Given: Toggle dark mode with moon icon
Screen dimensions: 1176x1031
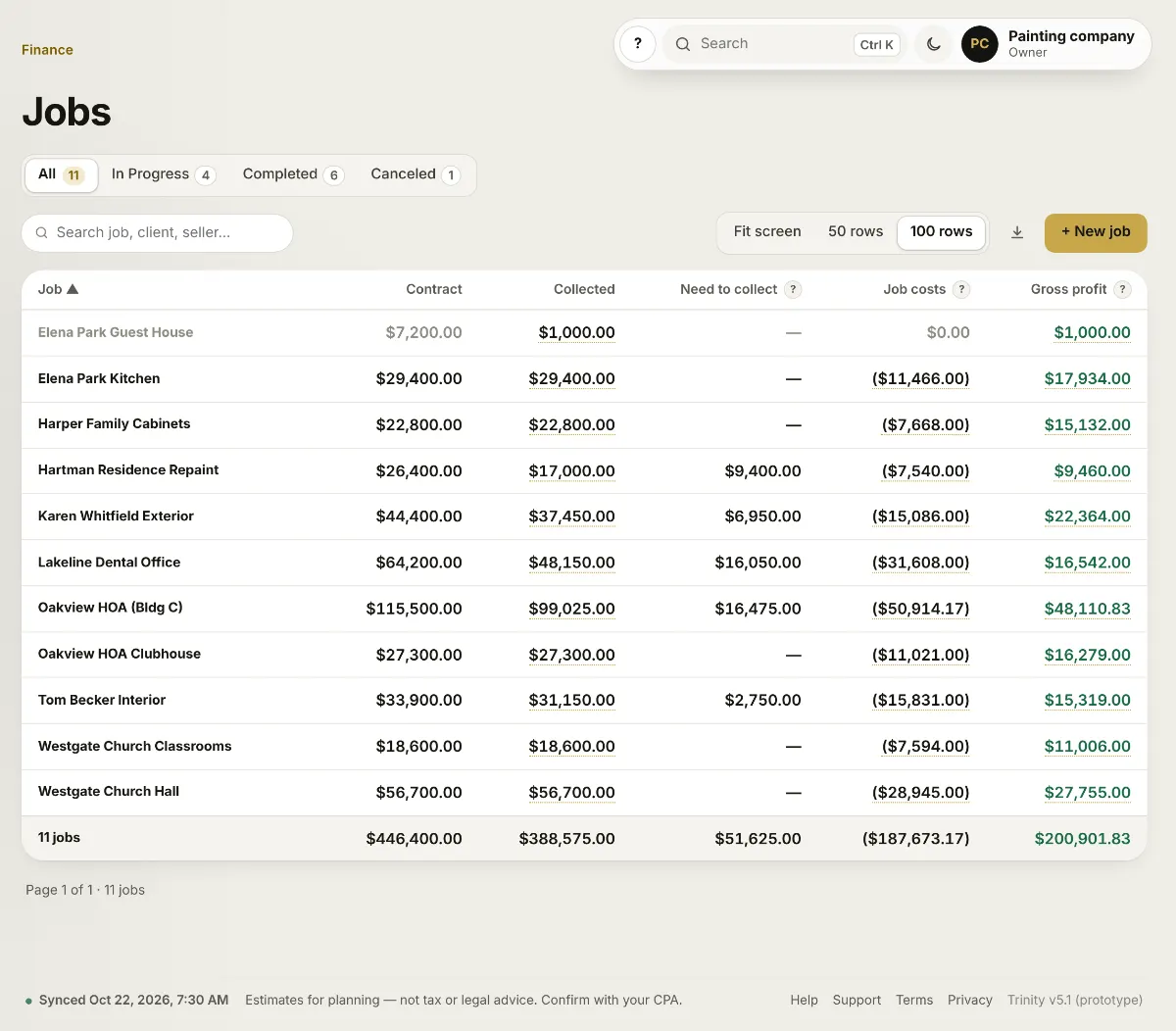Looking at the screenshot, I should pyautogui.click(x=934, y=44).
